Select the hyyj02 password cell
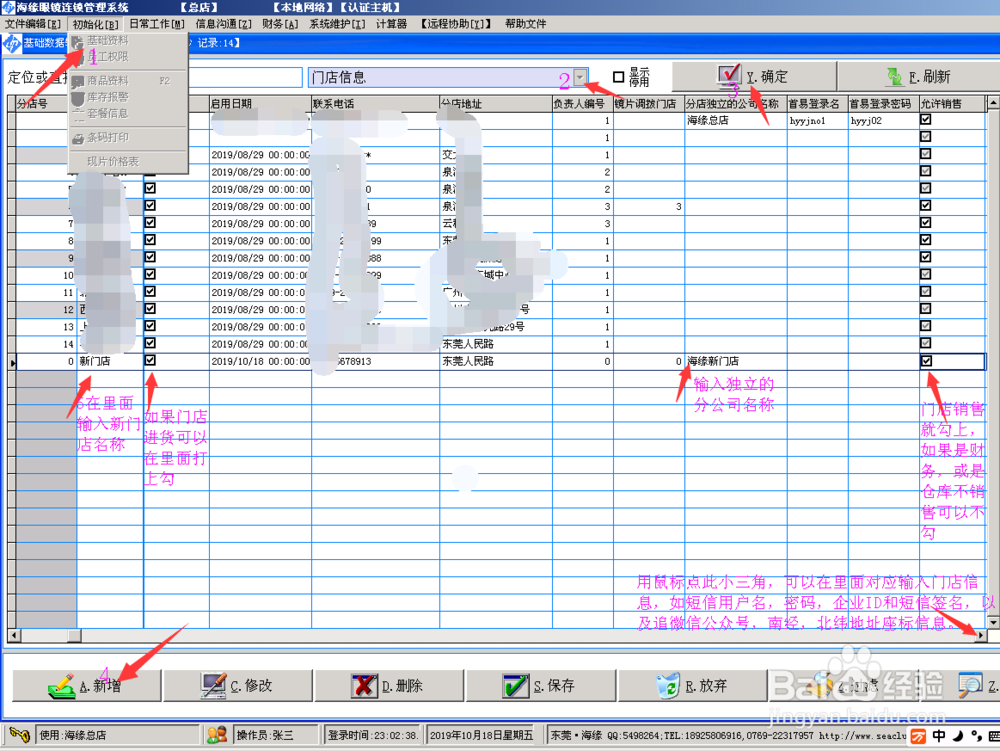Viewport: 1000px width, 751px height. [x=883, y=120]
